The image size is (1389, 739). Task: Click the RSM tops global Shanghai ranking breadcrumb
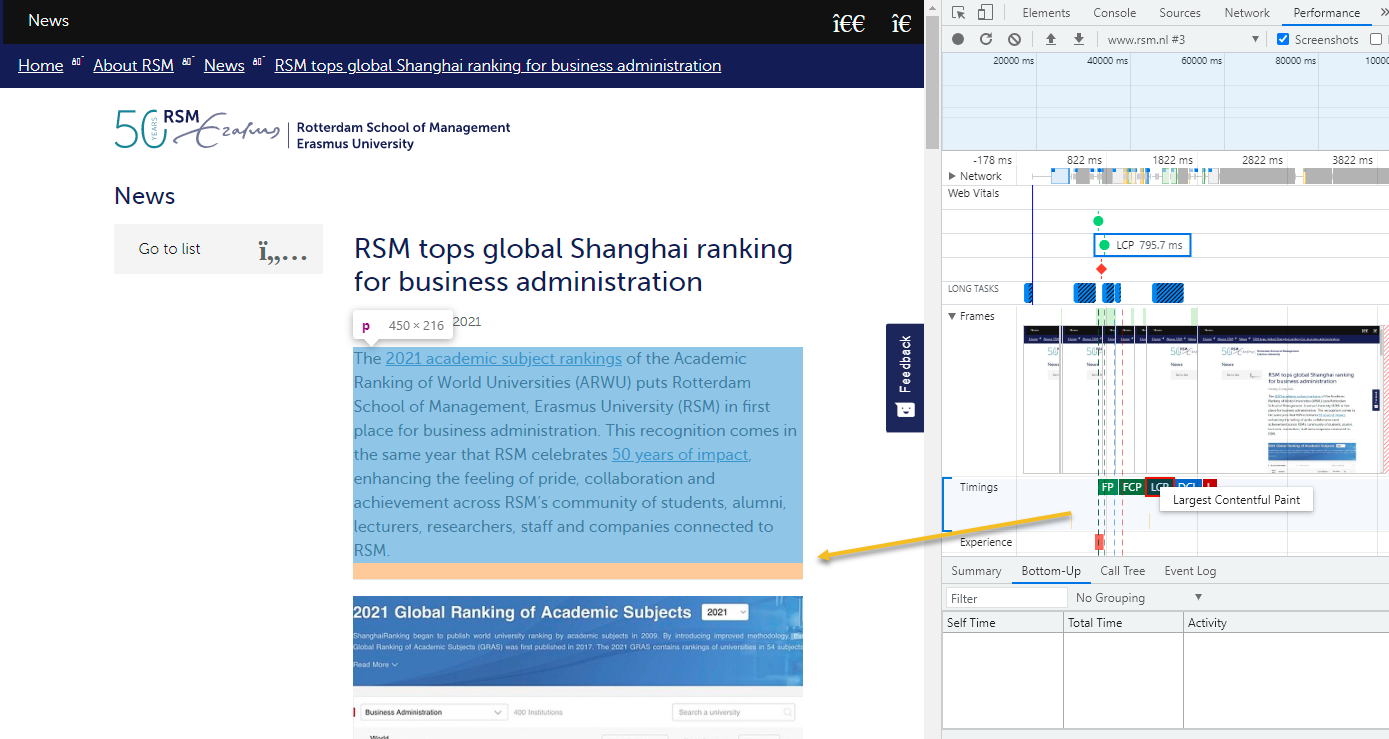tap(498, 65)
